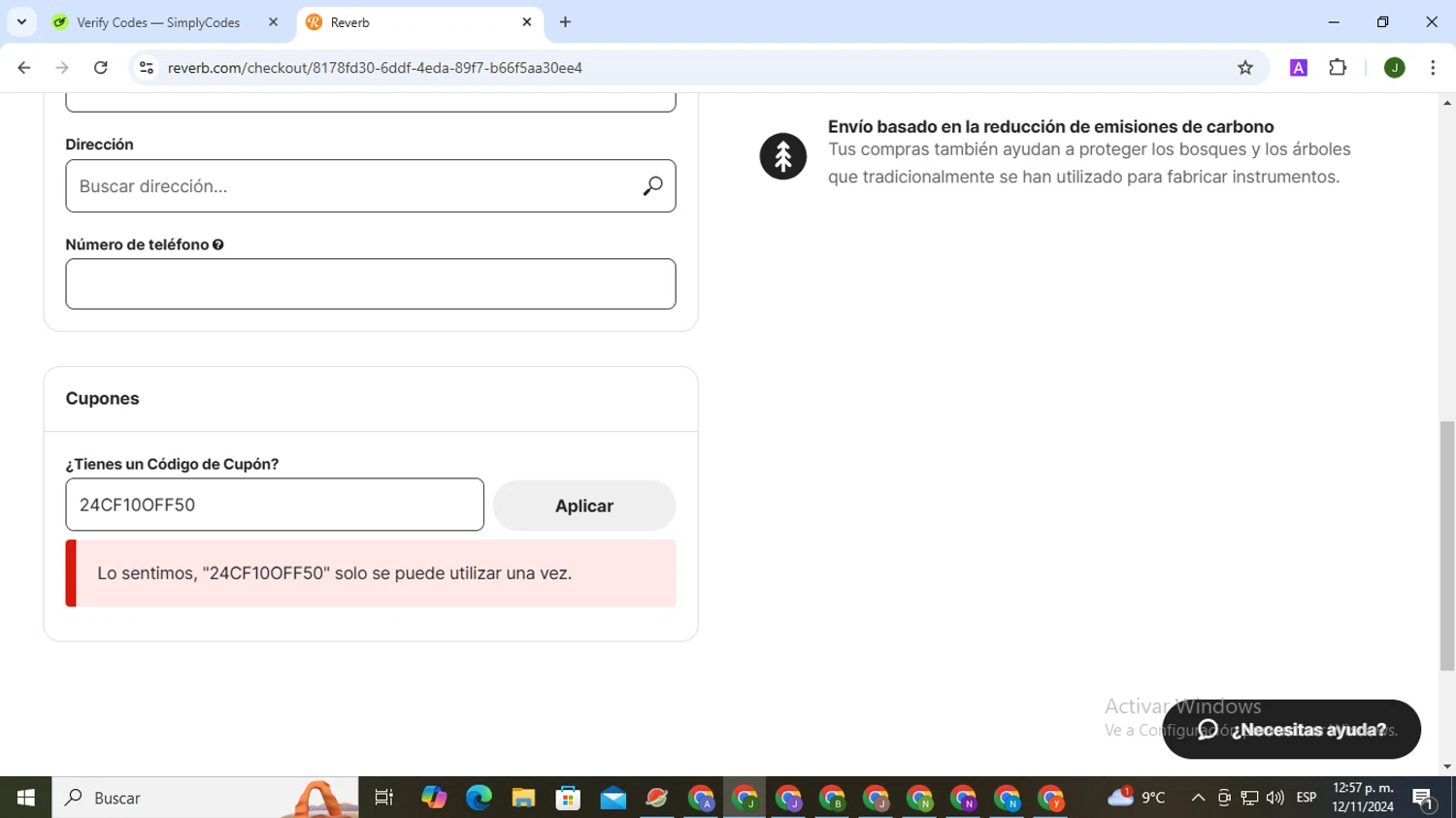Open the Chrome profile Y taskbar icon
The width and height of the screenshot is (1456, 818).
1051,798
